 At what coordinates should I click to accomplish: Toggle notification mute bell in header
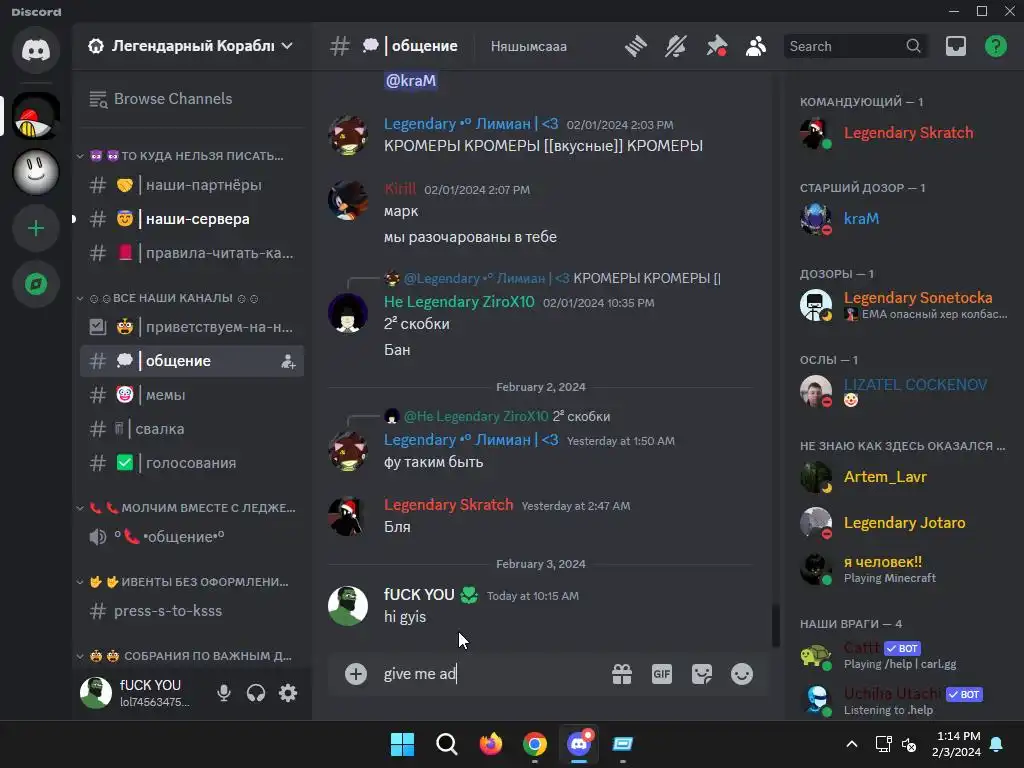pyautogui.click(x=676, y=46)
